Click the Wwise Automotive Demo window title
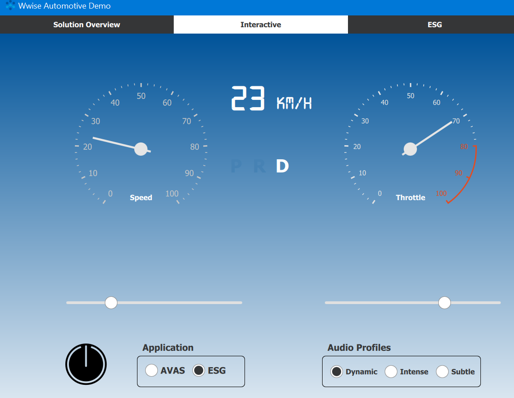514x398 pixels. (x=64, y=6)
